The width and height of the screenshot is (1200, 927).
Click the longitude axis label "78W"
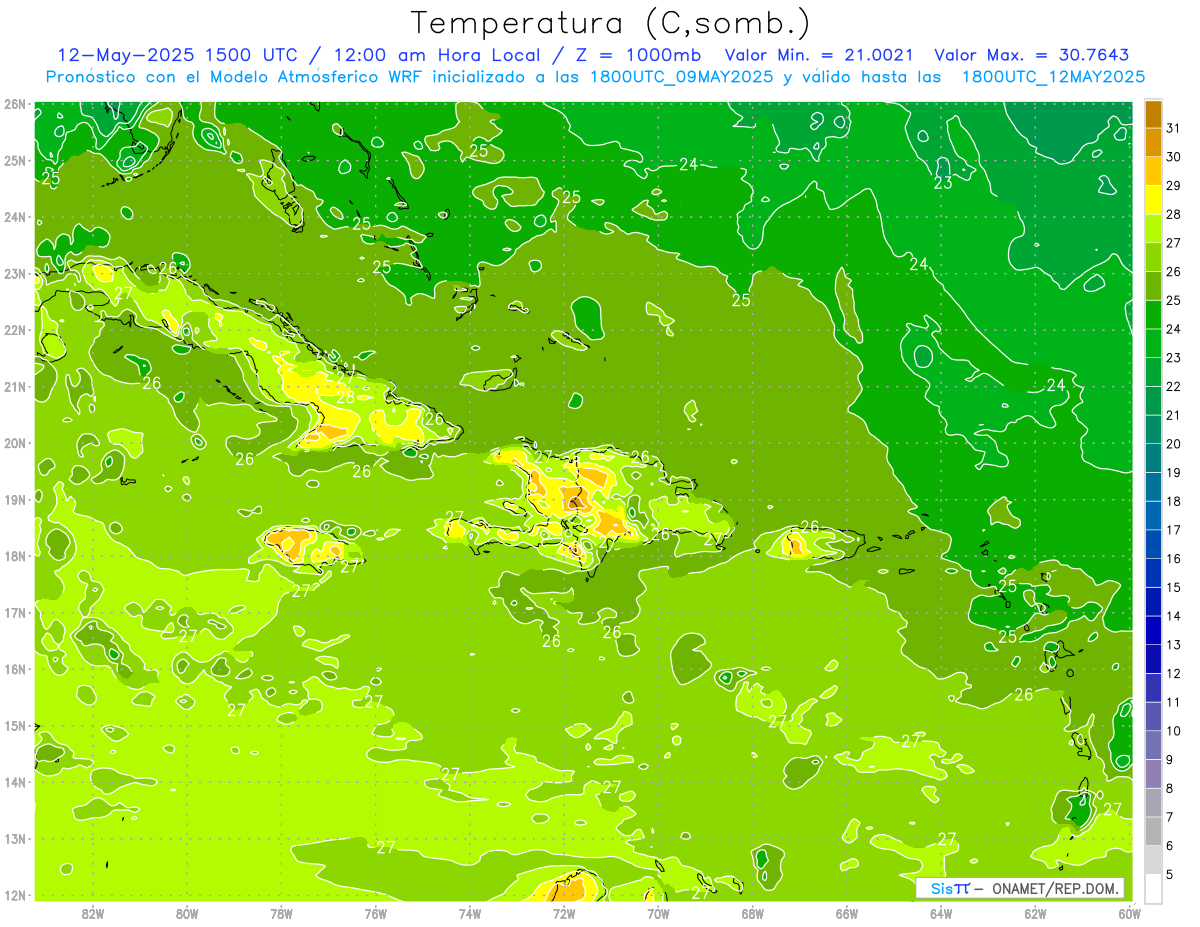point(281,914)
